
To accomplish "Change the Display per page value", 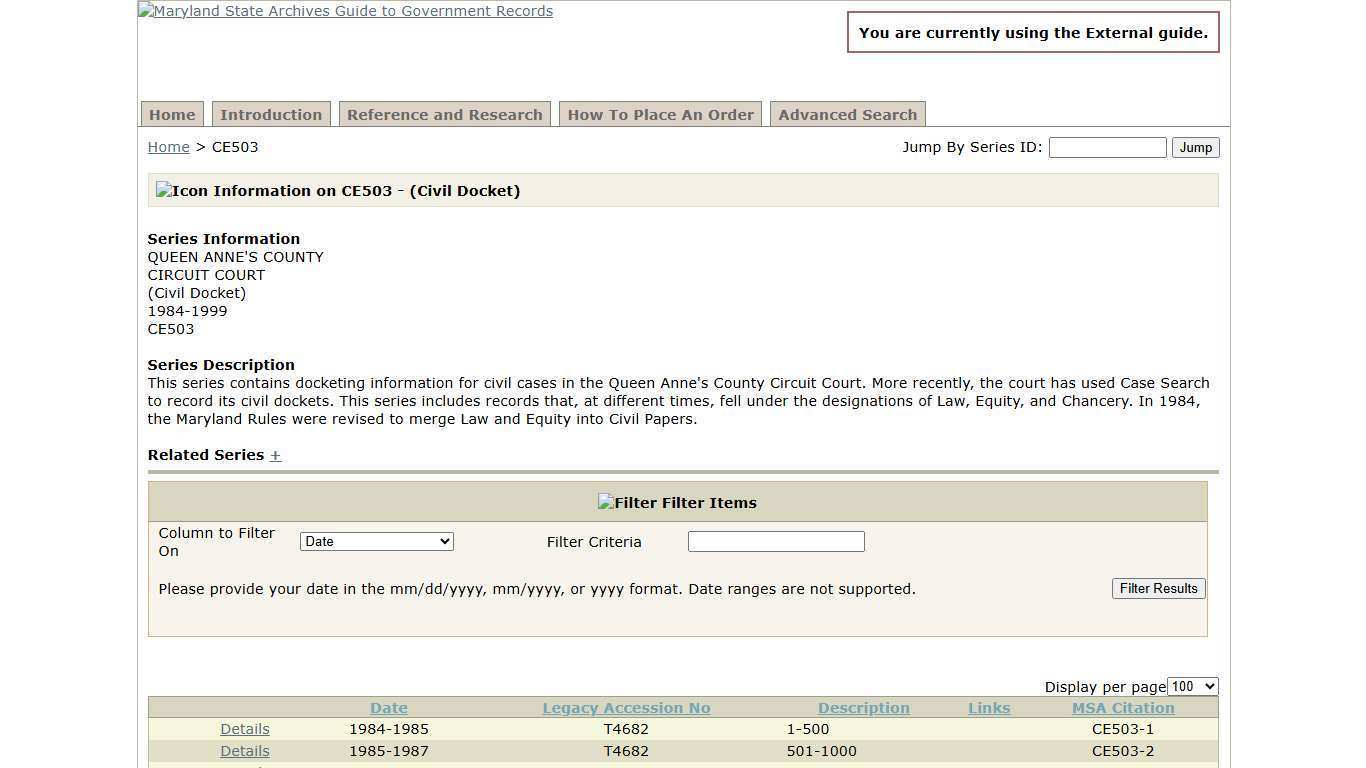I will point(1192,686).
